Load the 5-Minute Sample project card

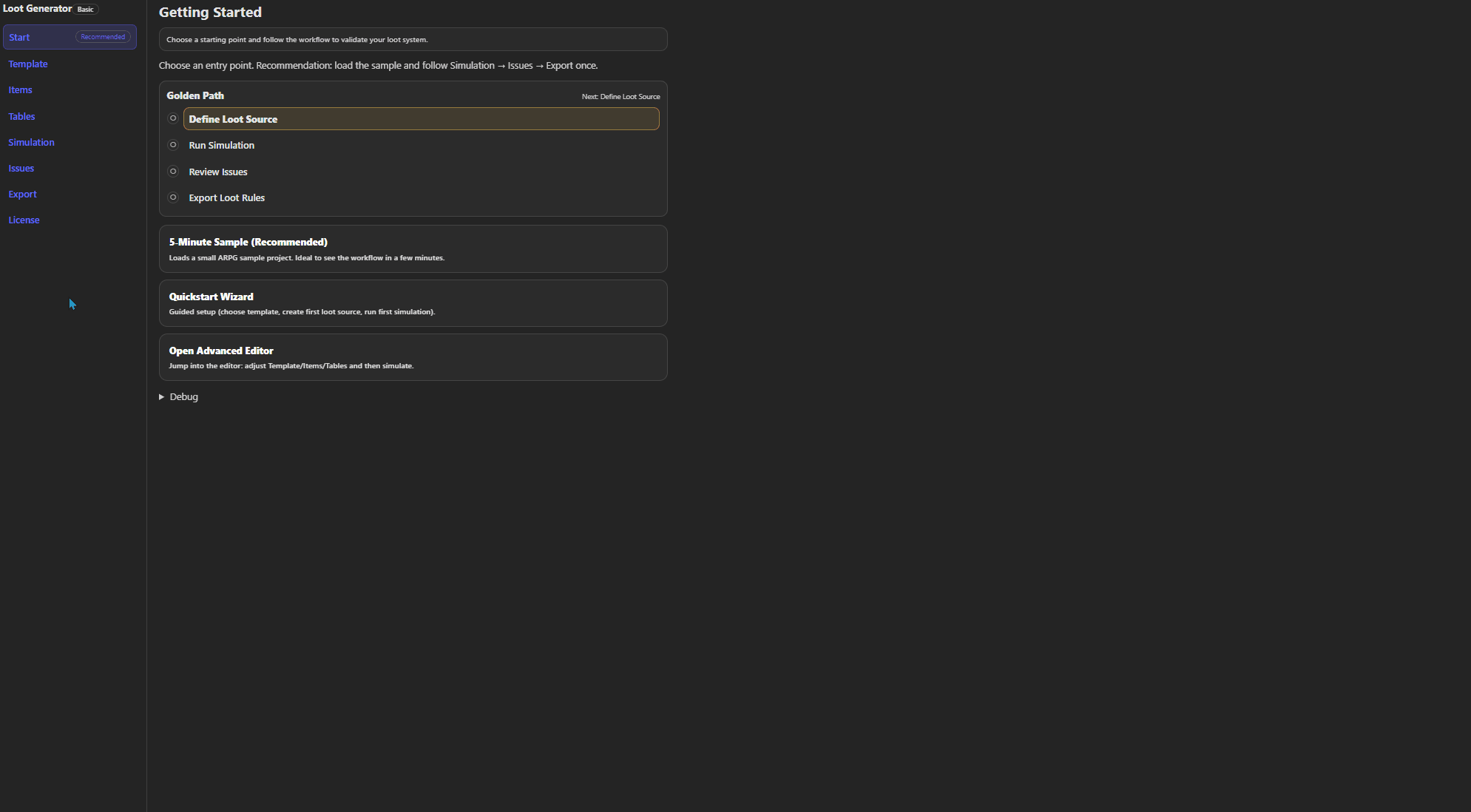(x=413, y=249)
